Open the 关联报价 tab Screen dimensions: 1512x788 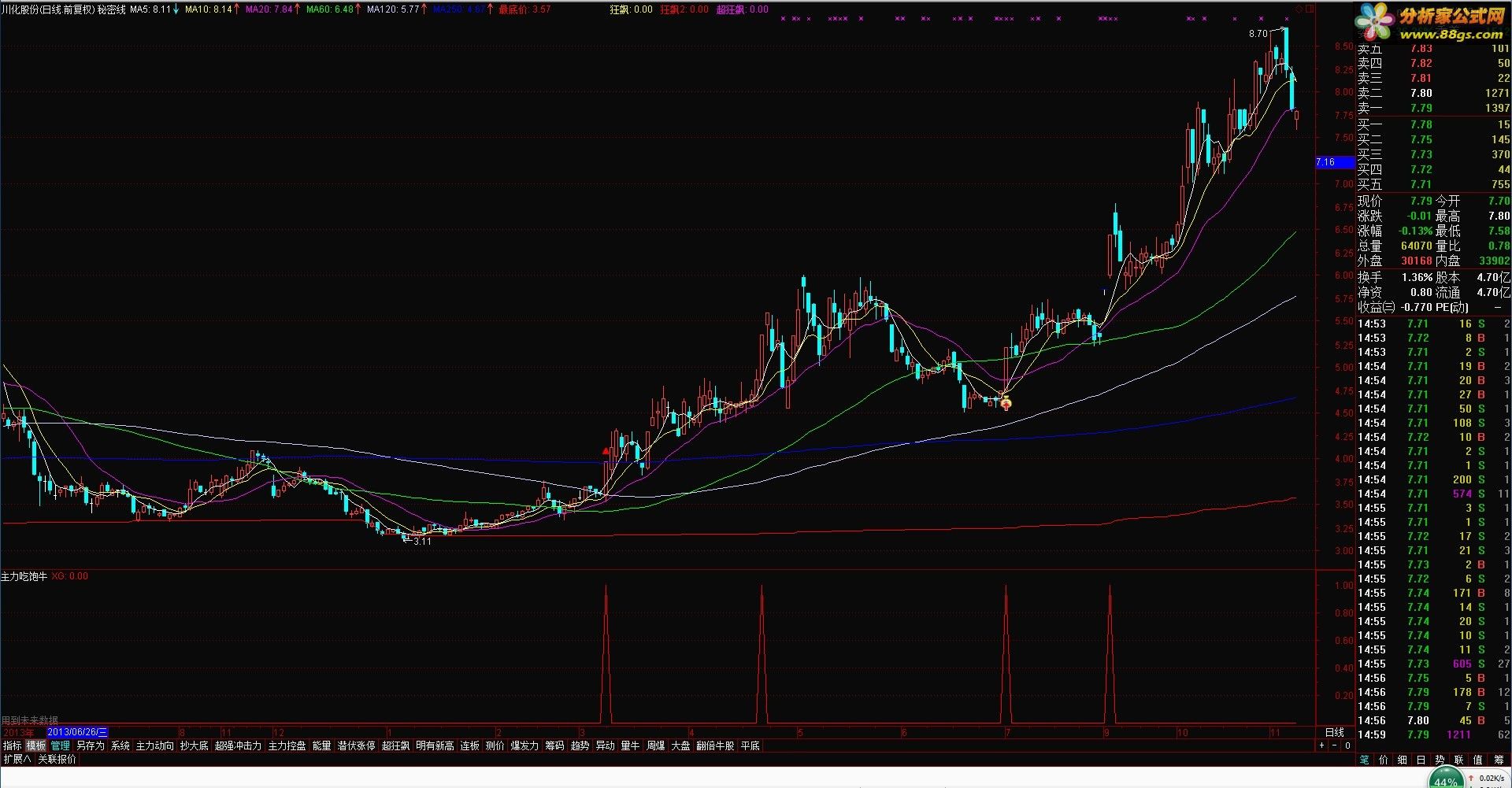(57, 760)
